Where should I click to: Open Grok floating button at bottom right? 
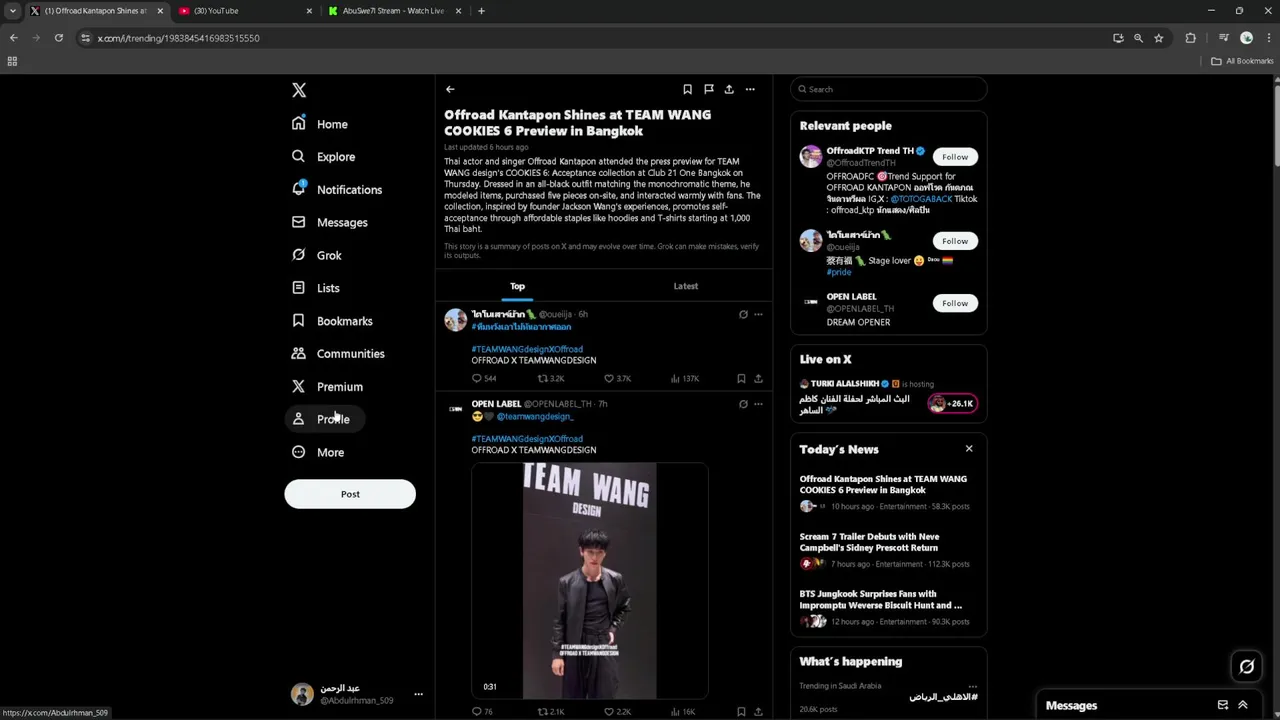[x=1247, y=666]
